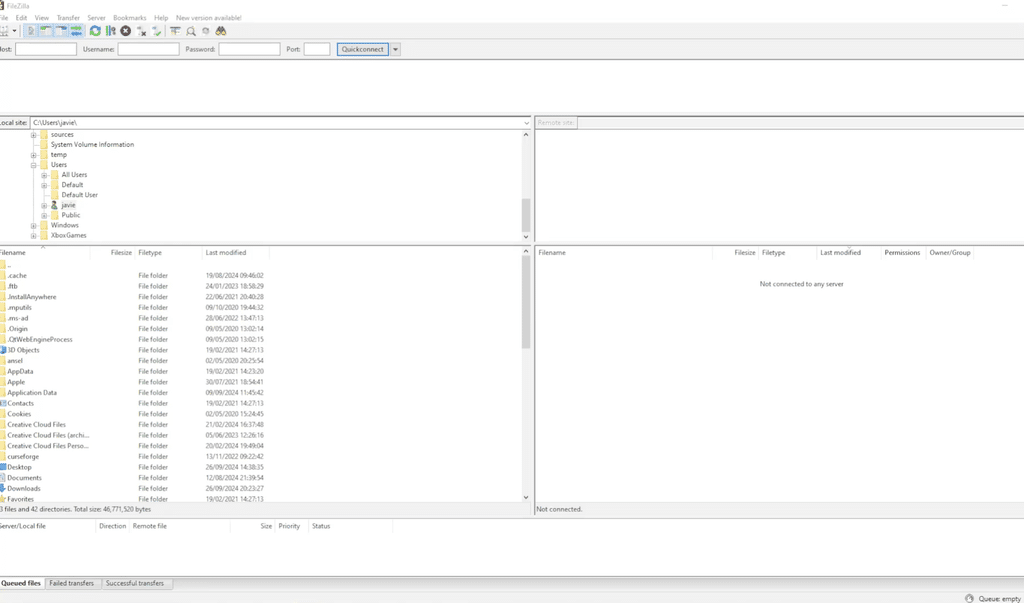This screenshot has width=1024, height=603.
Task: Focus the Host input field
Action: coord(46,49)
